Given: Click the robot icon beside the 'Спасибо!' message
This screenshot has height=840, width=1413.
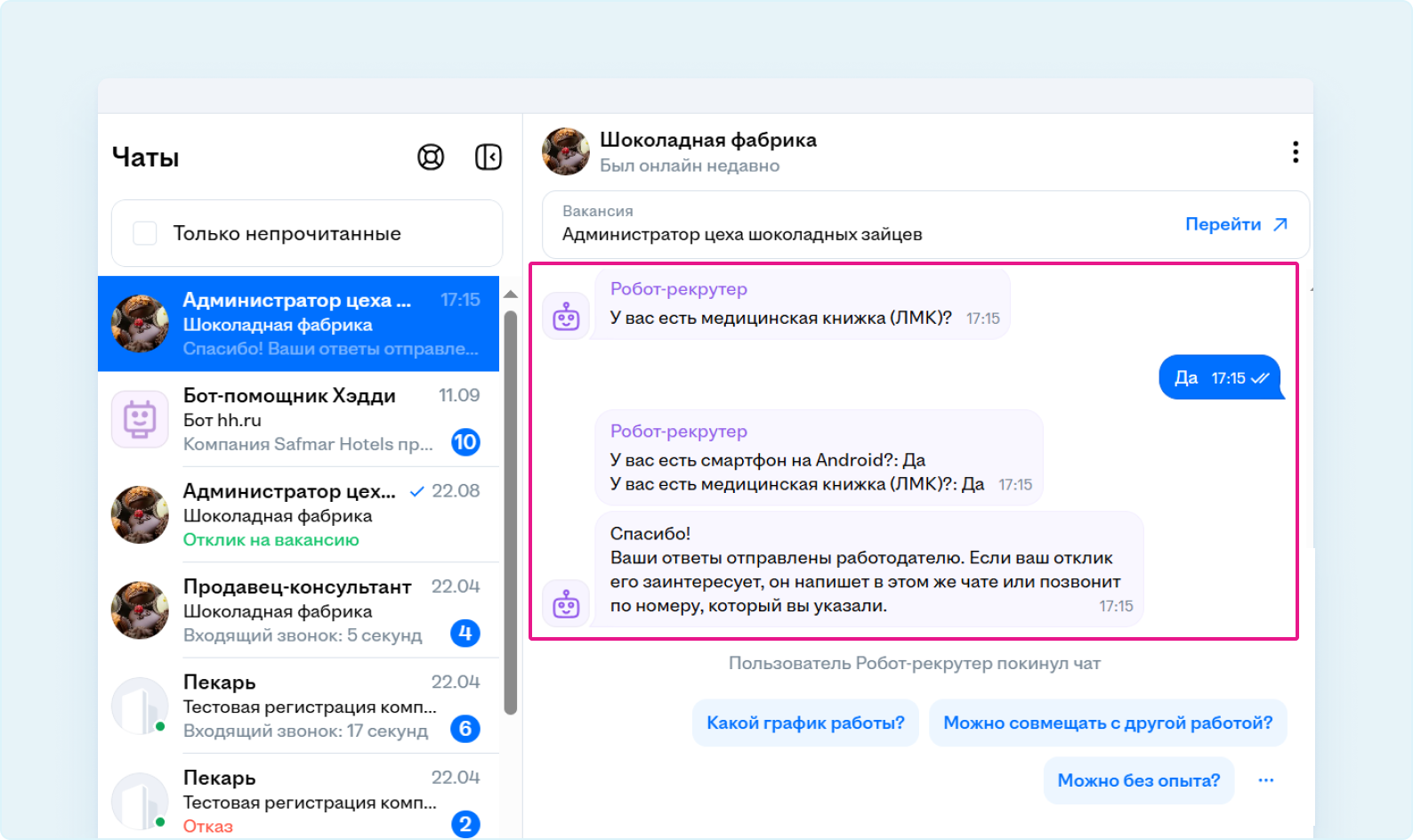Looking at the screenshot, I should 566,604.
